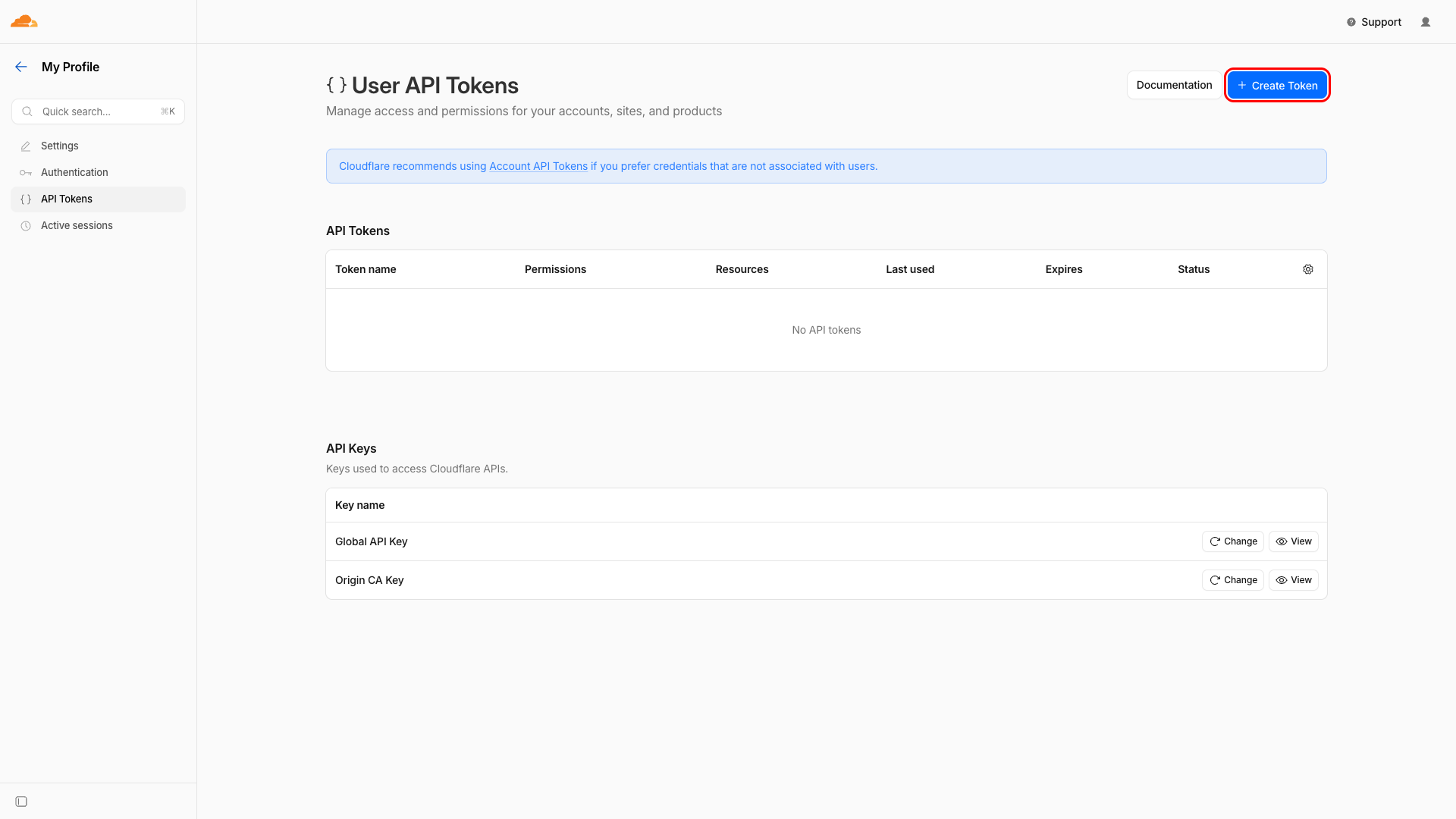Go back using the My Profile arrow
The image size is (1456, 819).
tap(21, 67)
